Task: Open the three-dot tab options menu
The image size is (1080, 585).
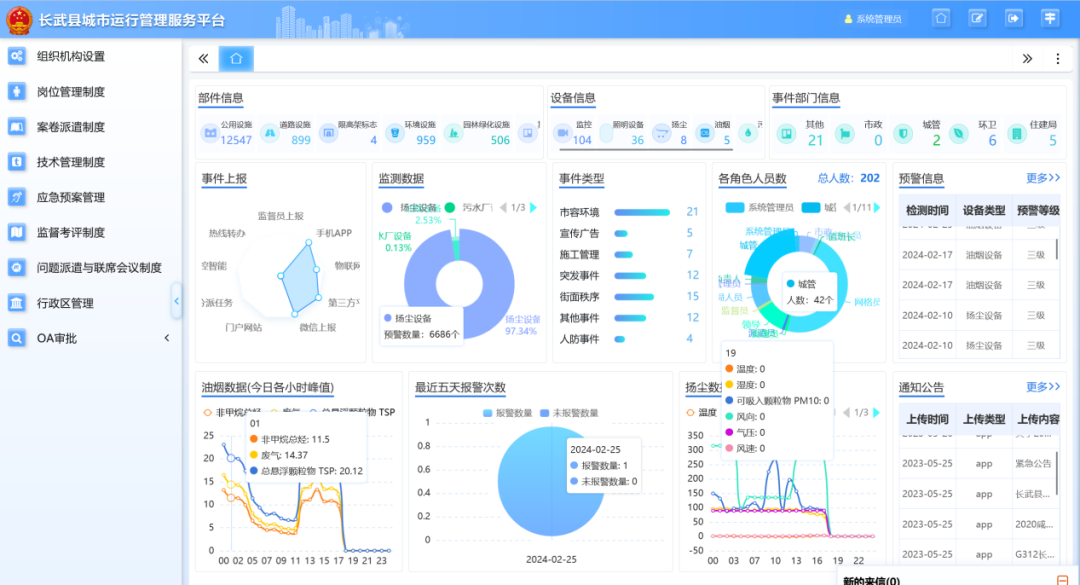Action: click(1058, 59)
